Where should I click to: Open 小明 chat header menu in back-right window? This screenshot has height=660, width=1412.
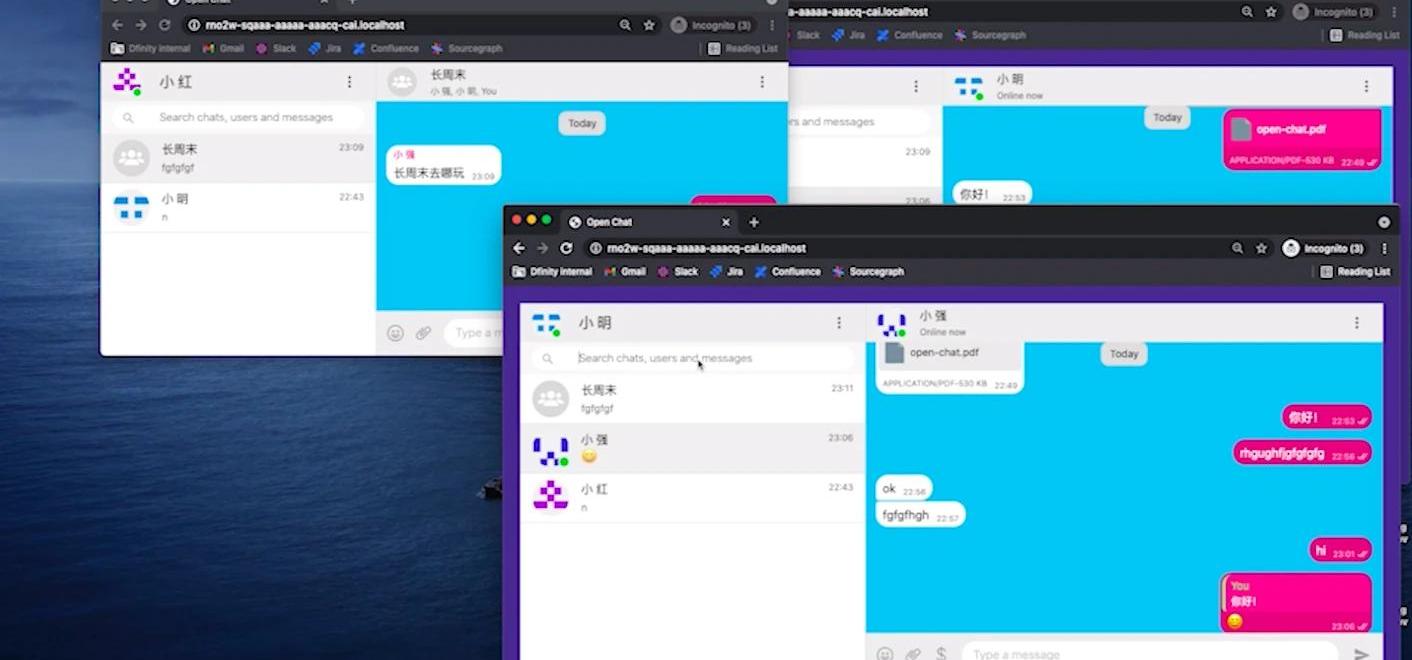tap(1366, 86)
